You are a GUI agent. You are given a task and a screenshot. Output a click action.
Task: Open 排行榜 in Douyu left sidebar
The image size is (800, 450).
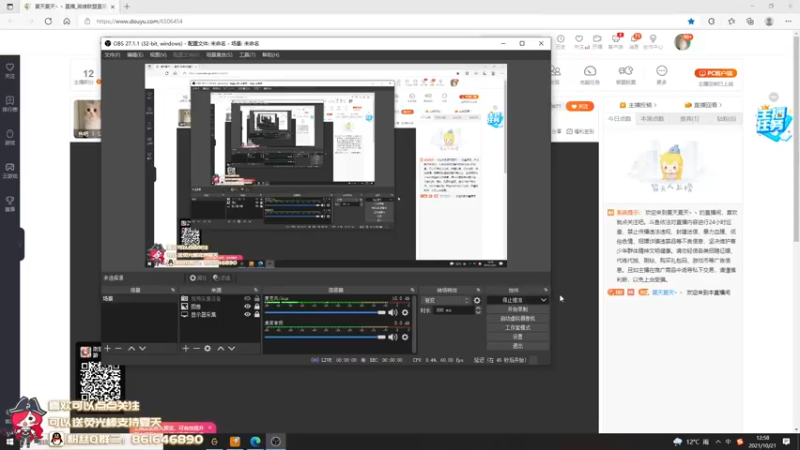click(10, 104)
